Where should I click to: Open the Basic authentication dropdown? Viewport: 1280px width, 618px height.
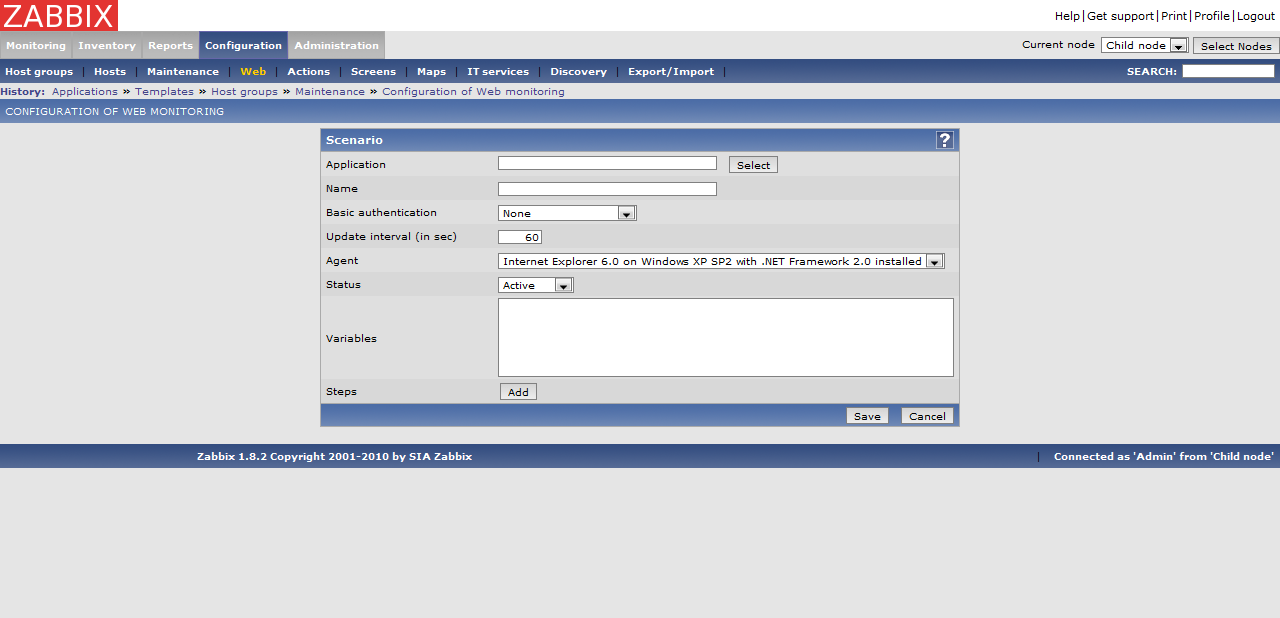click(x=567, y=213)
